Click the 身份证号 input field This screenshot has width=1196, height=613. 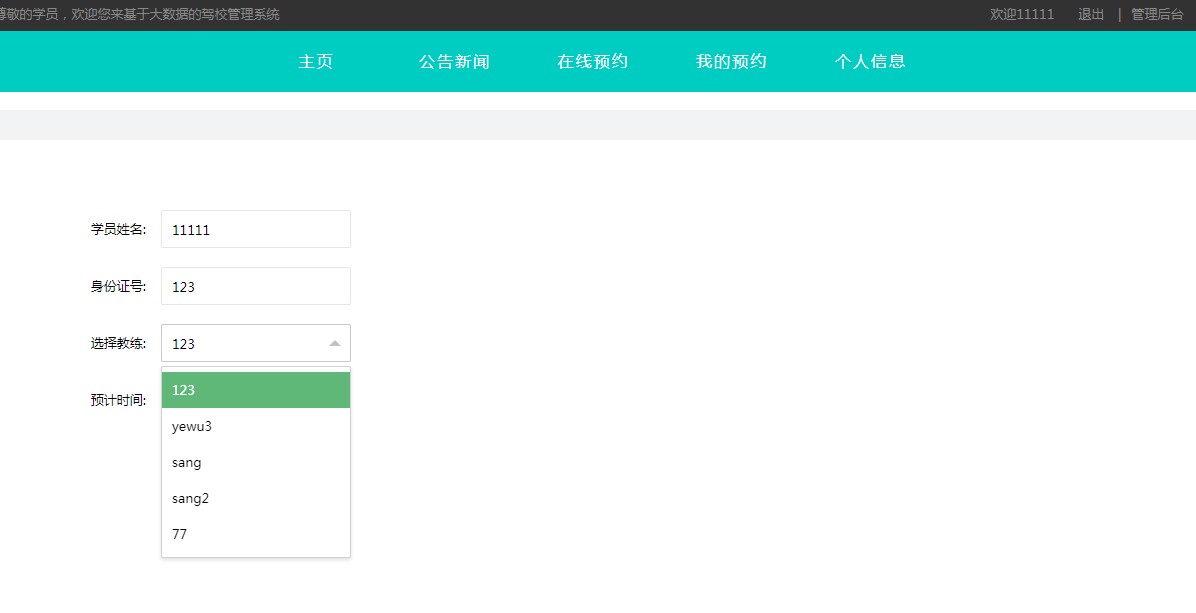coord(256,286)
